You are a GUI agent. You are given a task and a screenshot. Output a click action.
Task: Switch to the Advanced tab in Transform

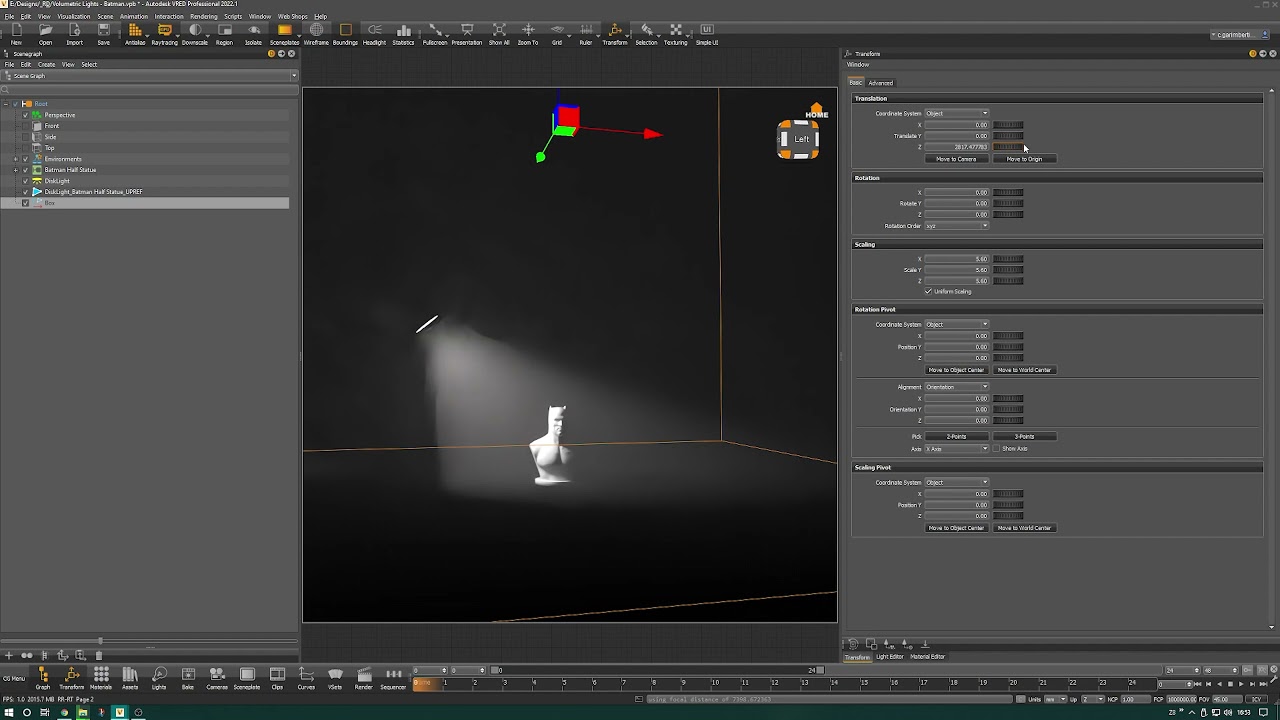(x=880, y=83)
